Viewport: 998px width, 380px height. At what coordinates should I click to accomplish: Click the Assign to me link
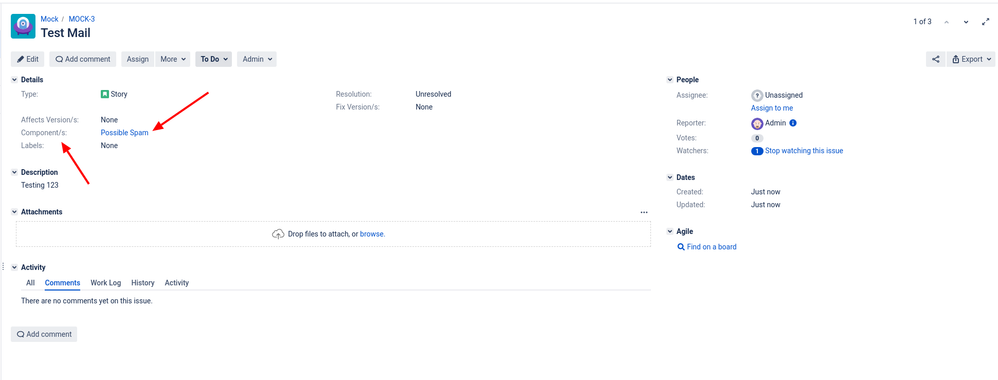pos(771,108)
